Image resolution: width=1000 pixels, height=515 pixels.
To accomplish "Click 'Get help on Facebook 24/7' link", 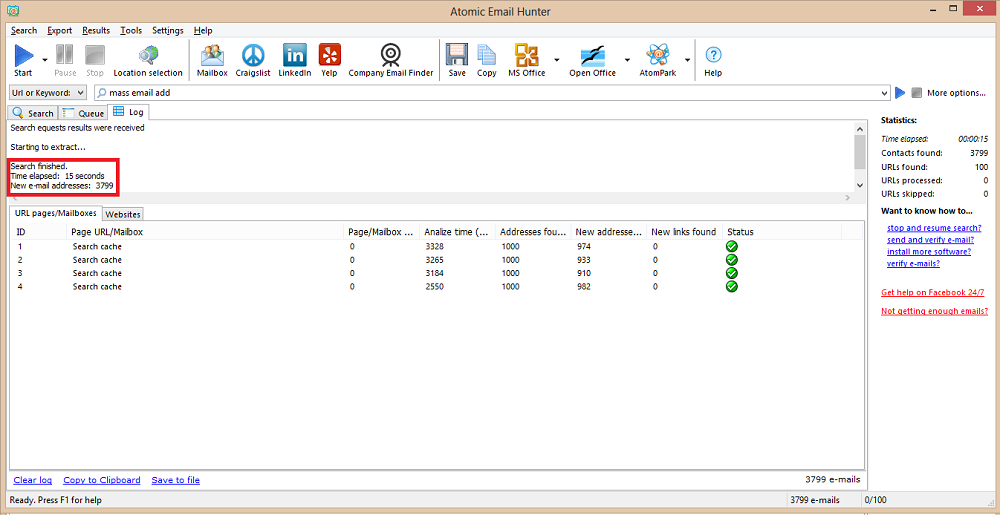I will 932,293.
